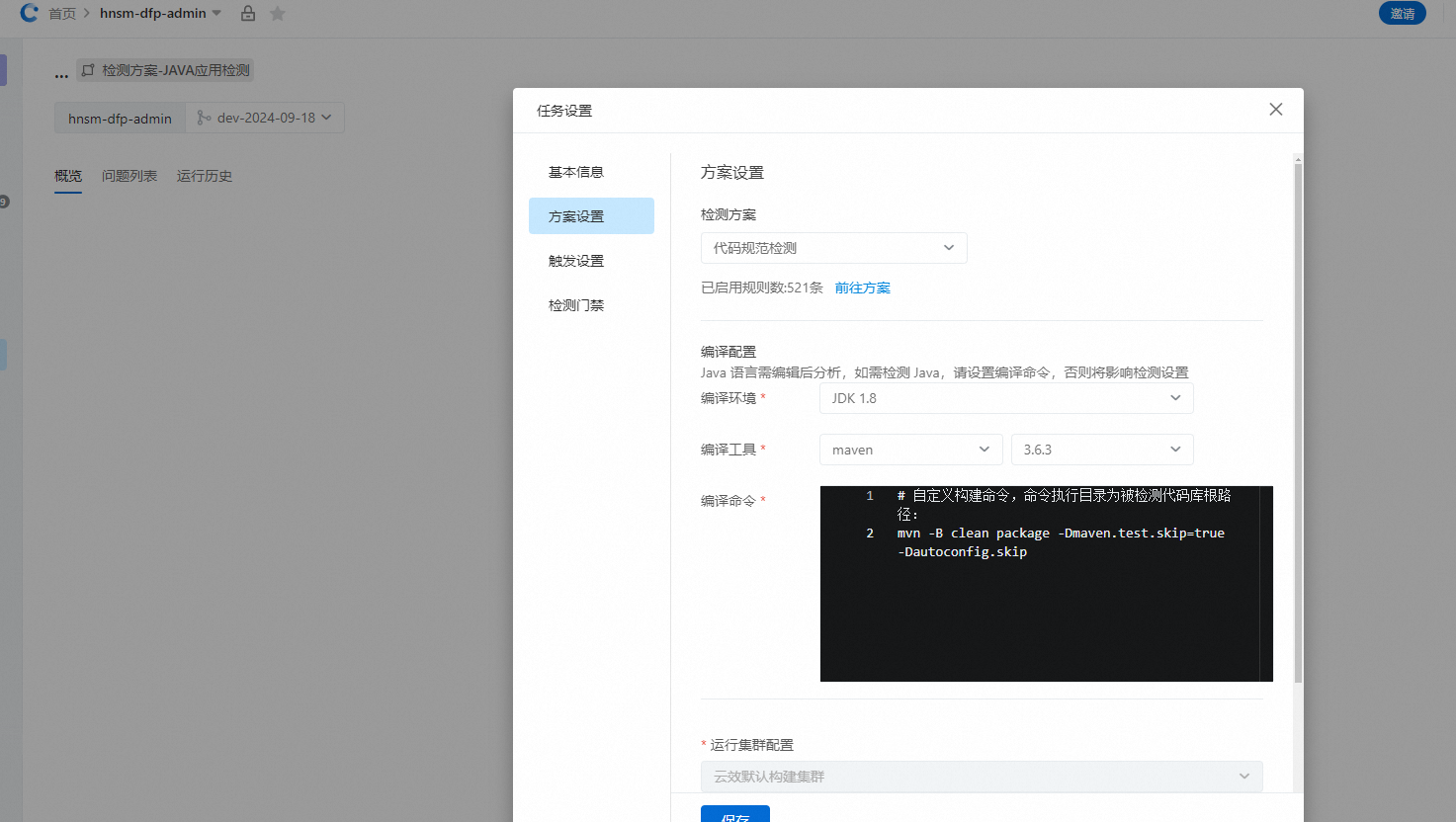
Task: Switch to the 问题列表 tab
Action: [129, 176]
